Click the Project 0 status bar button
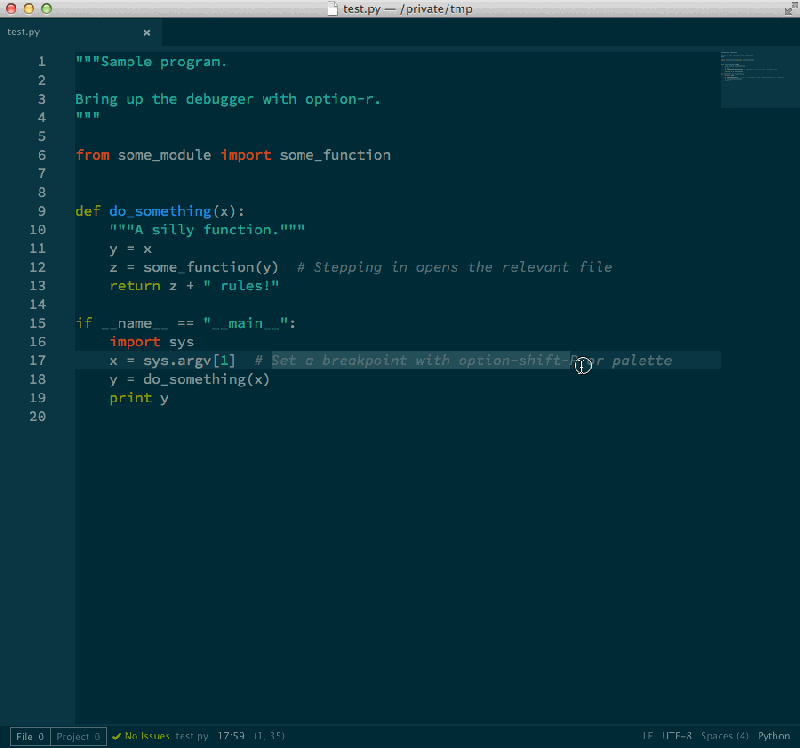The height and width of the screenshot is (748, 800). click(x=77, y=736)
